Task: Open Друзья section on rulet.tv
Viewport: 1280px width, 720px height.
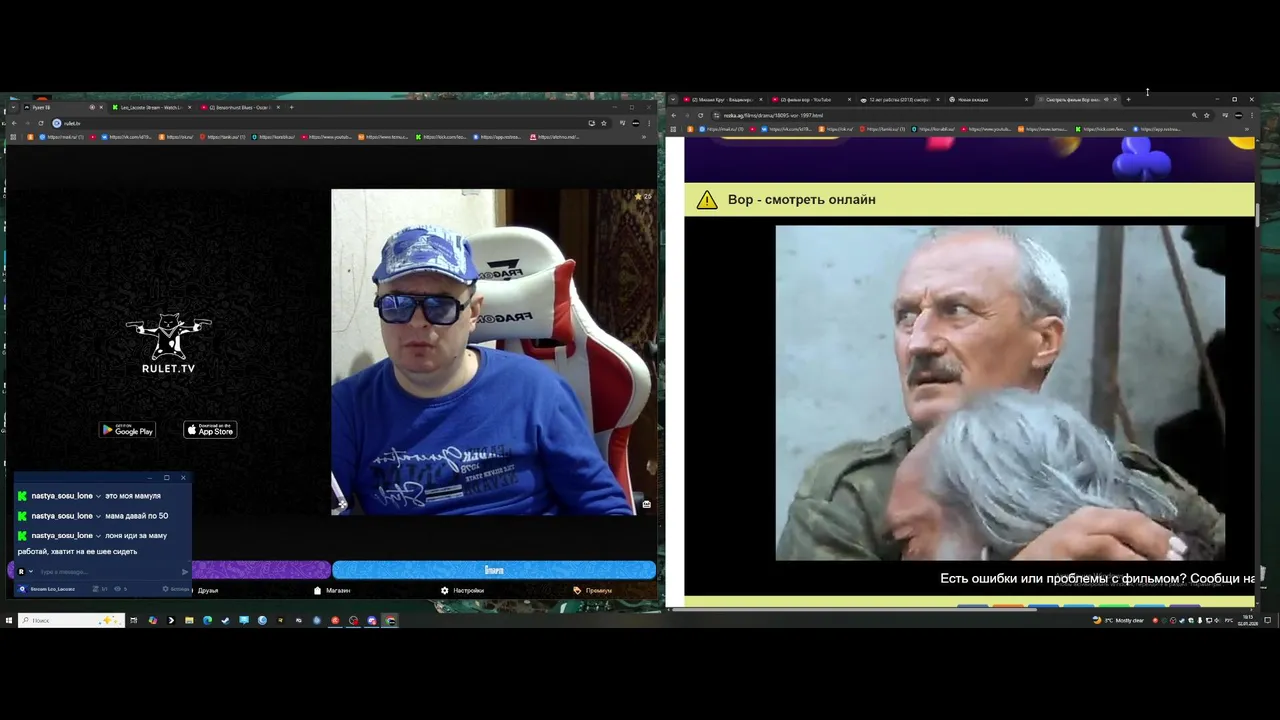Action: tap(207, 590)
